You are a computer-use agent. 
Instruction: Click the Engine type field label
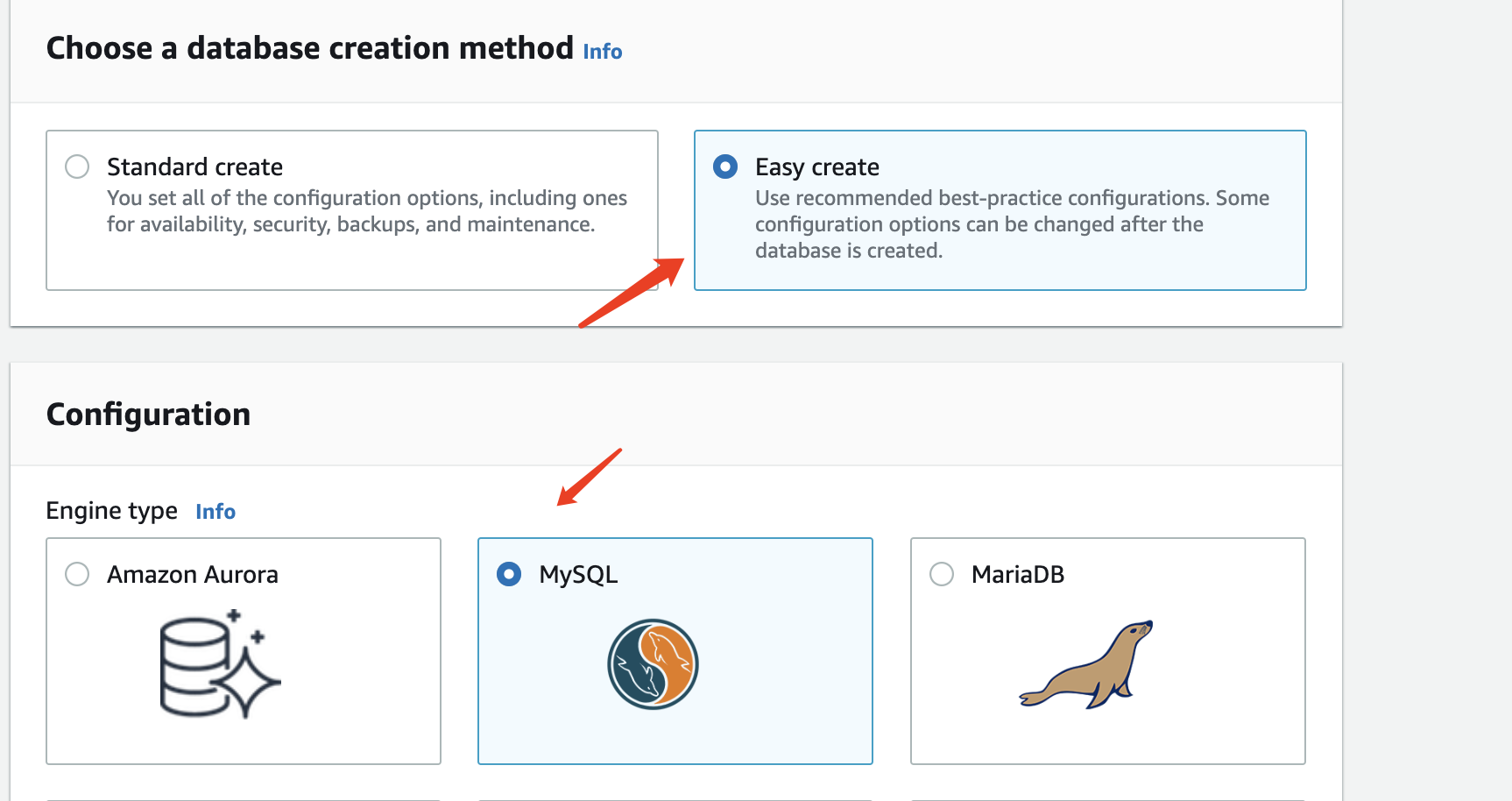click(x=111, y=511)
